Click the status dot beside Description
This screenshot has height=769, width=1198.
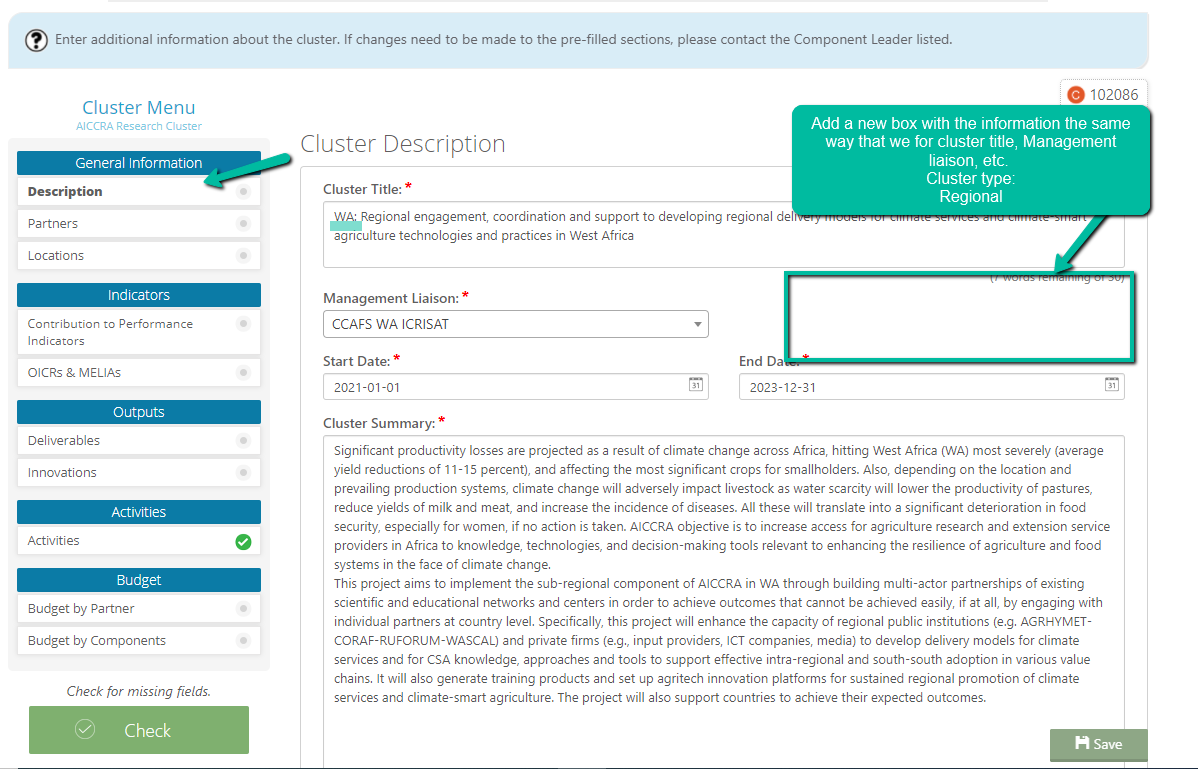(243, 192)
